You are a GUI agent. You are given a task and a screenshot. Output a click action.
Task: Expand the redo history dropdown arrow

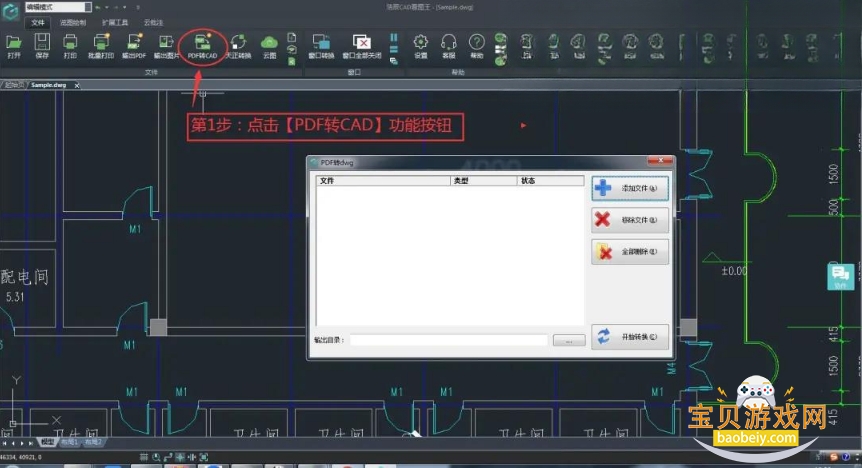pos(125,8)
